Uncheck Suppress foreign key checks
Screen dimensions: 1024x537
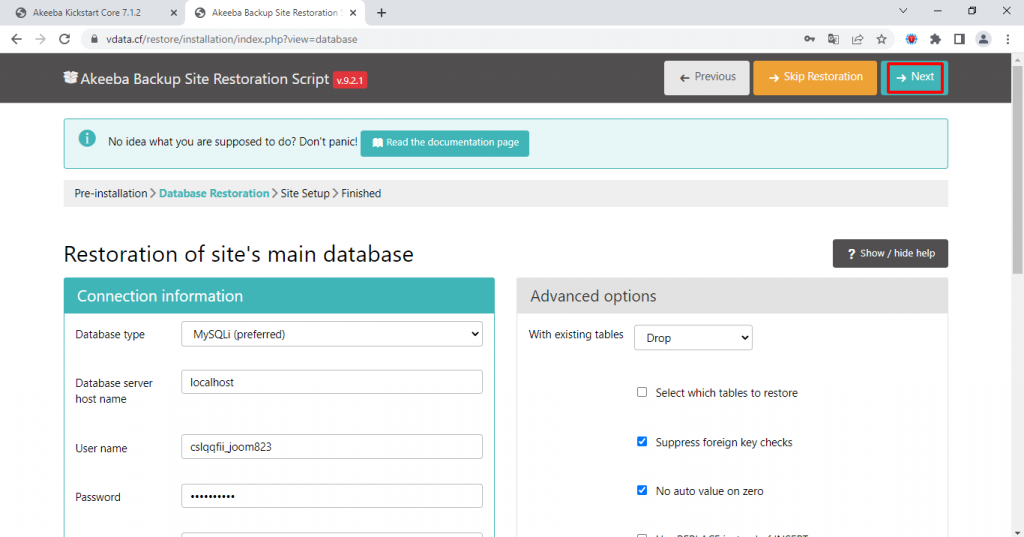[x=642, y=442]
